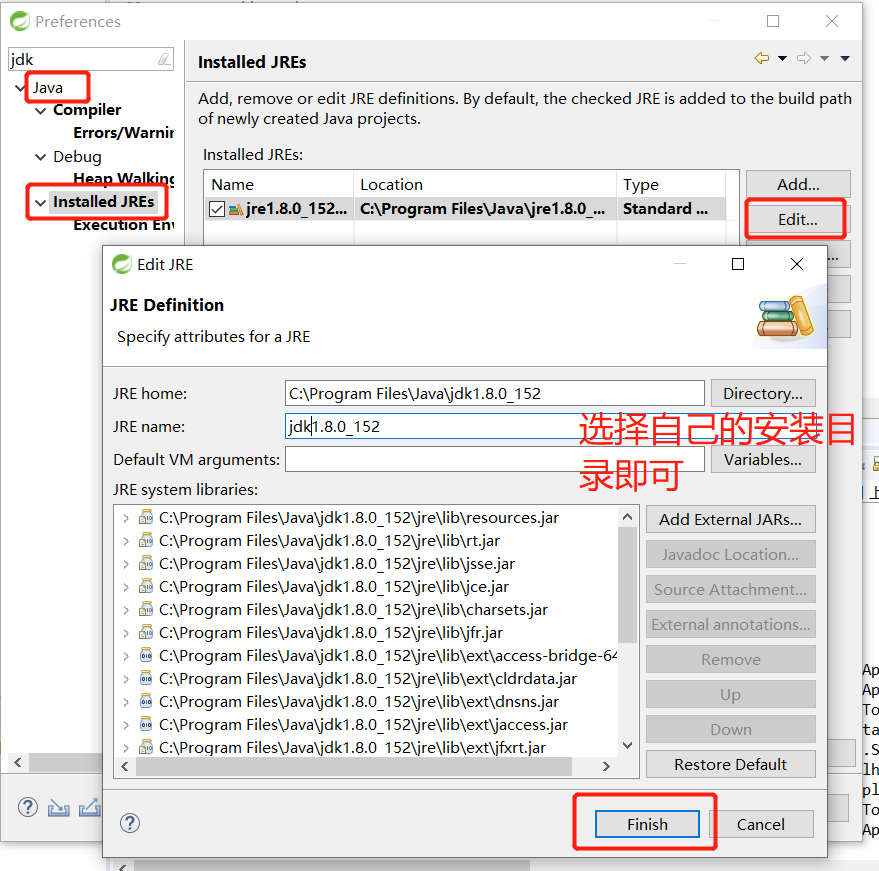
Task: Click the horizontal scrollbar thumb of libraries list
Action: pos(354,766)
